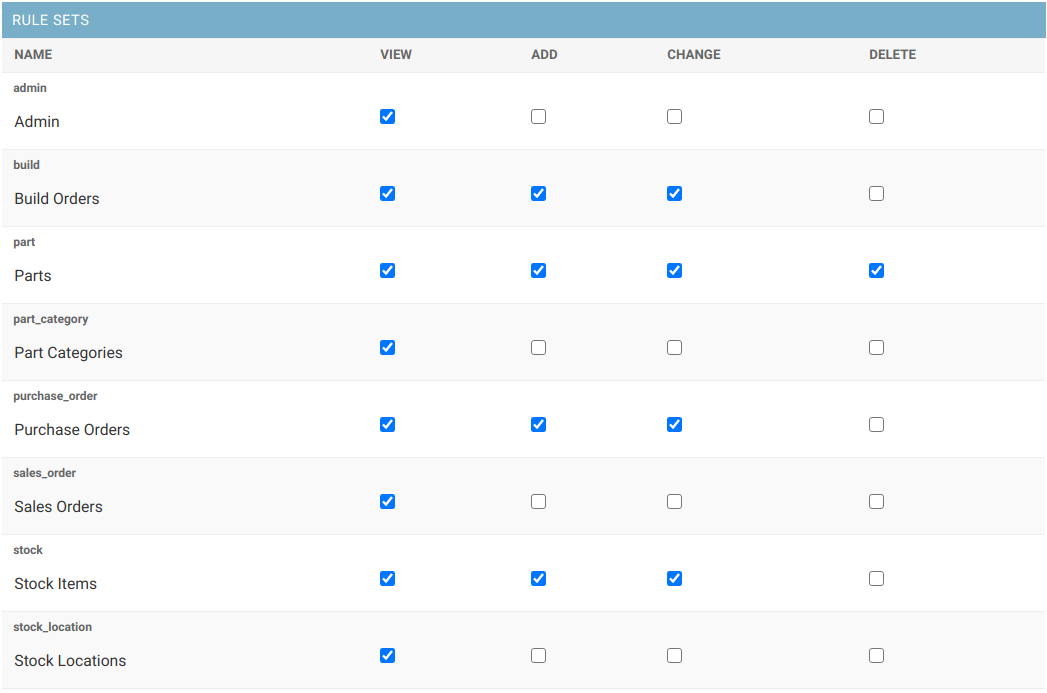
Task: Click the Change column header
Action: [x=694, y=55]
